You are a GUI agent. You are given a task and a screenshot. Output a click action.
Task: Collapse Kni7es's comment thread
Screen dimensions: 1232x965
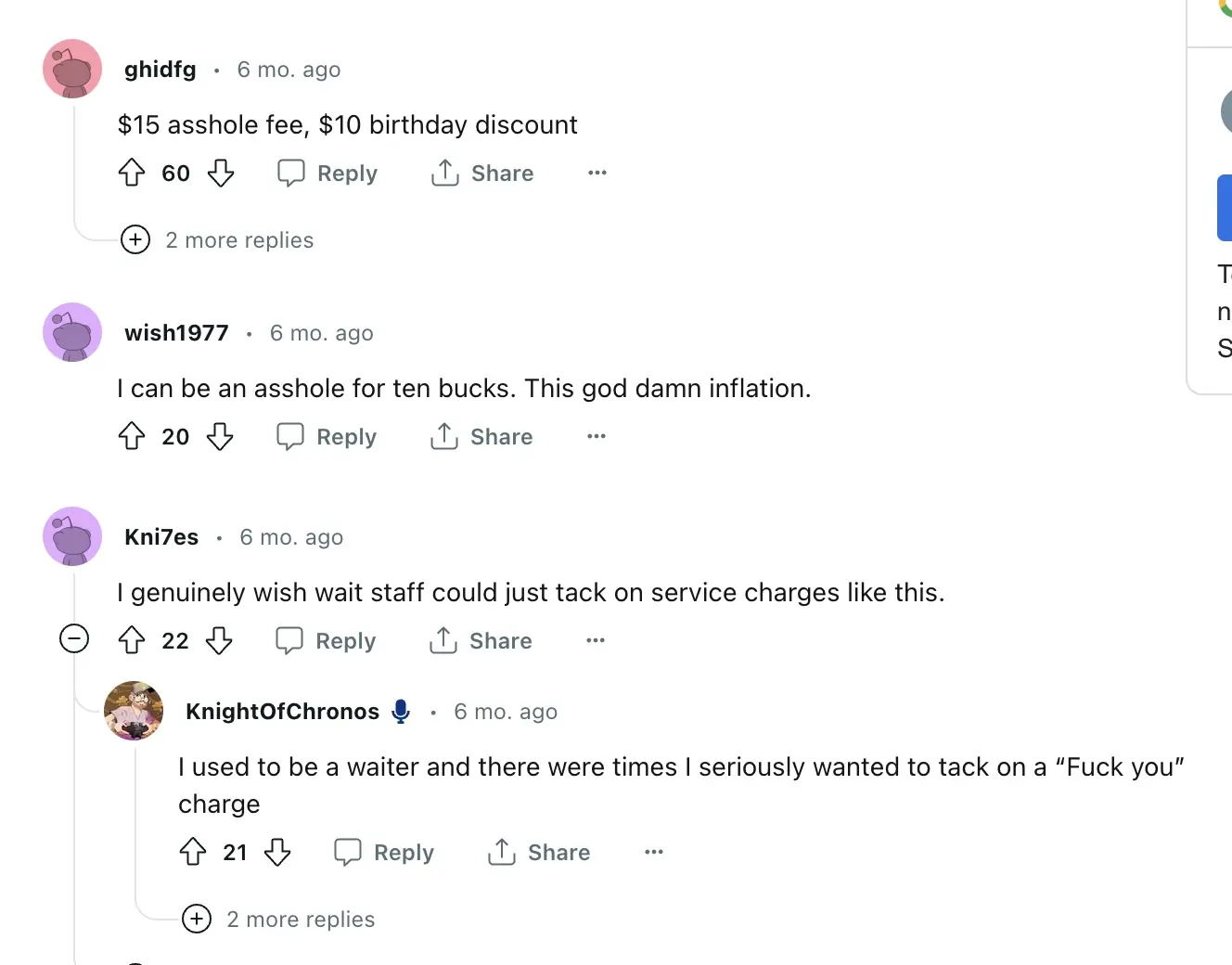click(x=74, y=638)
